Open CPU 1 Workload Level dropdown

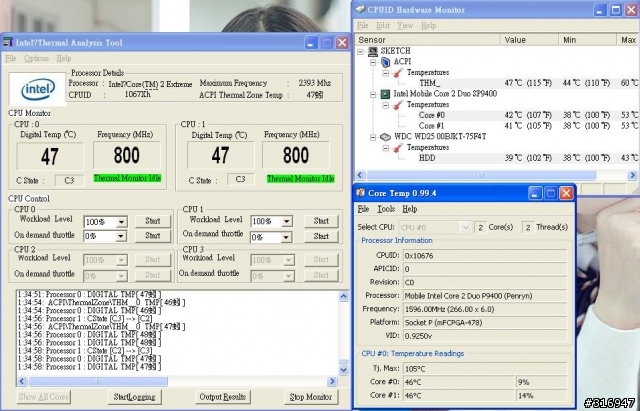tap(287, 222)
